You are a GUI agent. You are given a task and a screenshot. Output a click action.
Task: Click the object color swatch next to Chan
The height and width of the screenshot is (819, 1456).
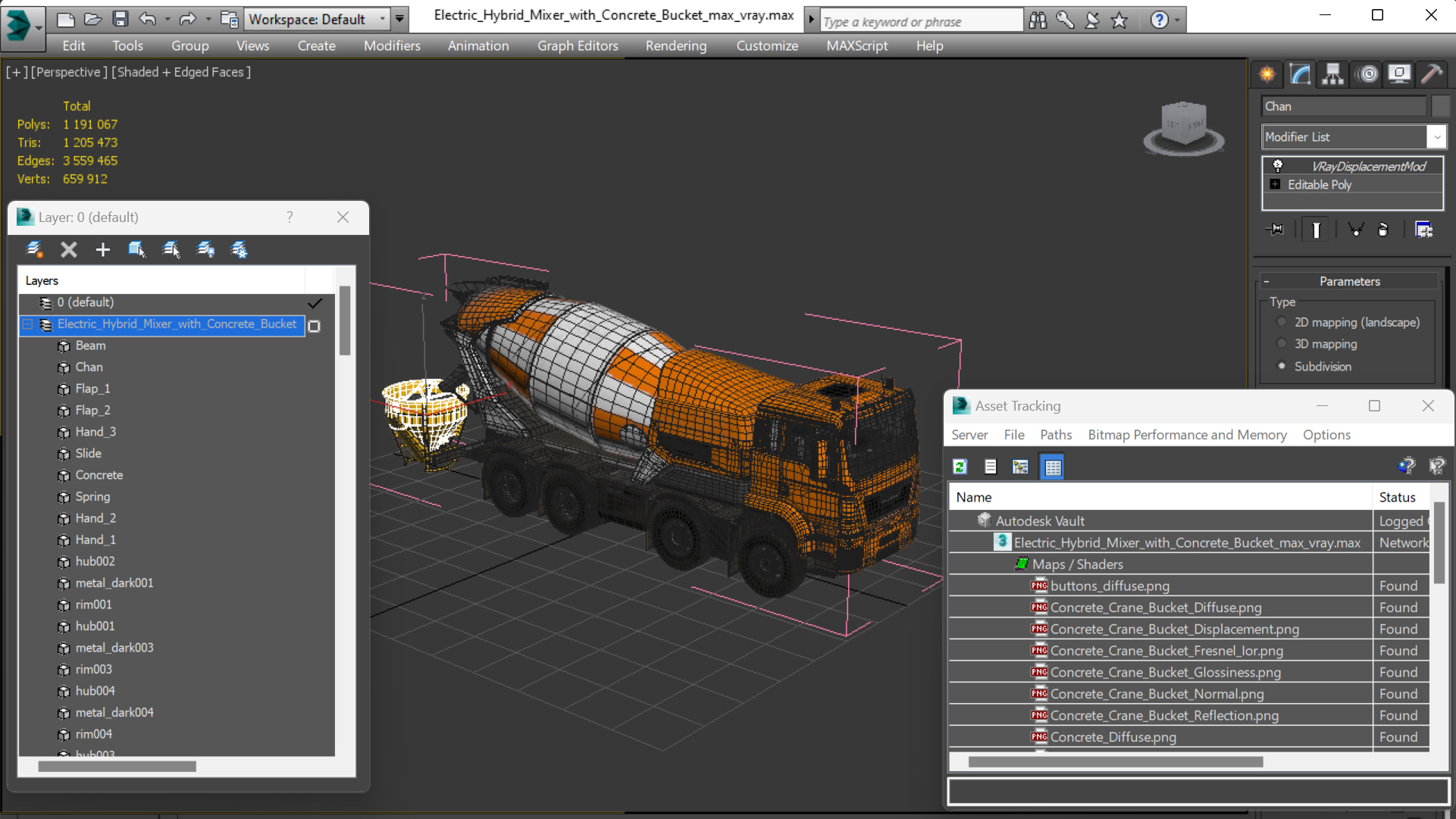(x=1440, y=106)
